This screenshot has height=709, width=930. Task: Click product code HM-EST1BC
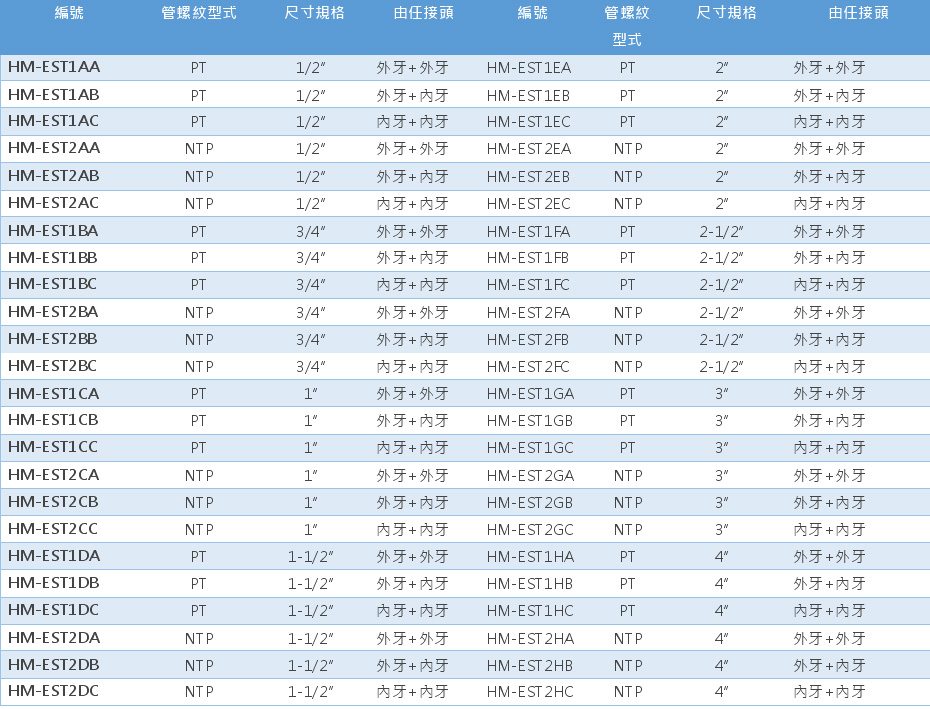pos(53,284)
